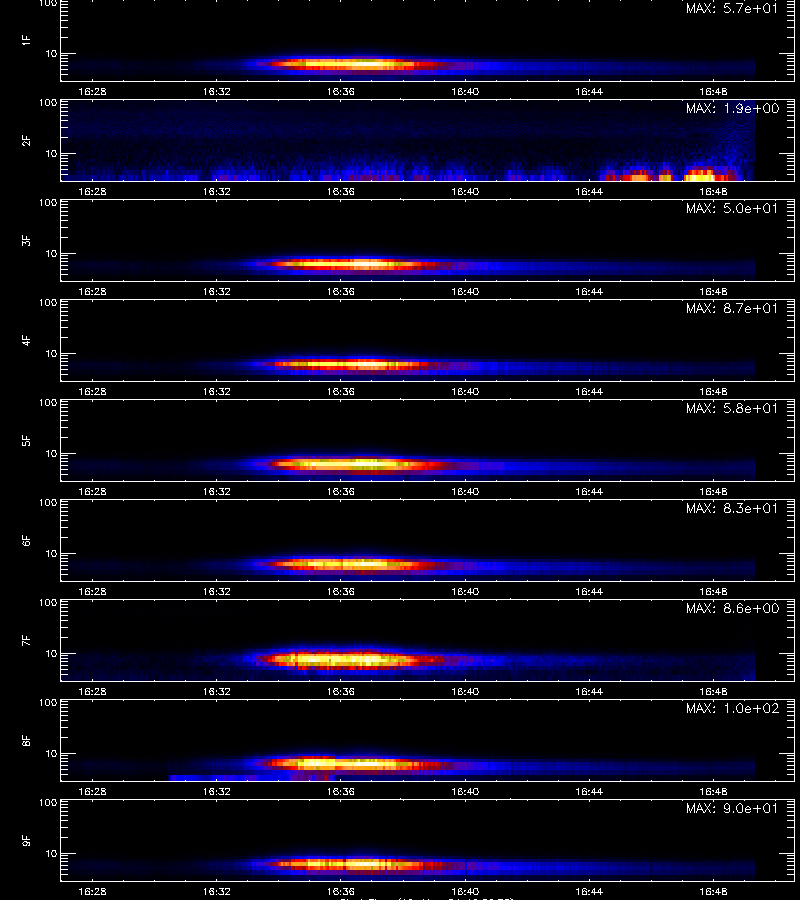The width and height of the screenshot is (800, 900).
Task: Click the 7F panel axis label
Action: (26, 641)
